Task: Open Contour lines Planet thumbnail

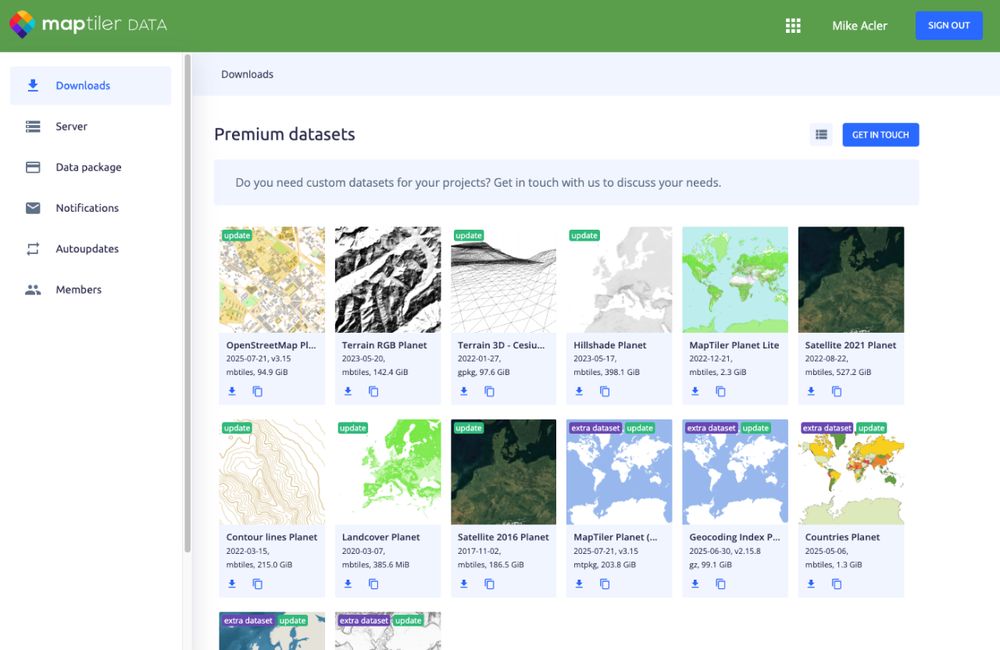Action: tap(272, 472)
